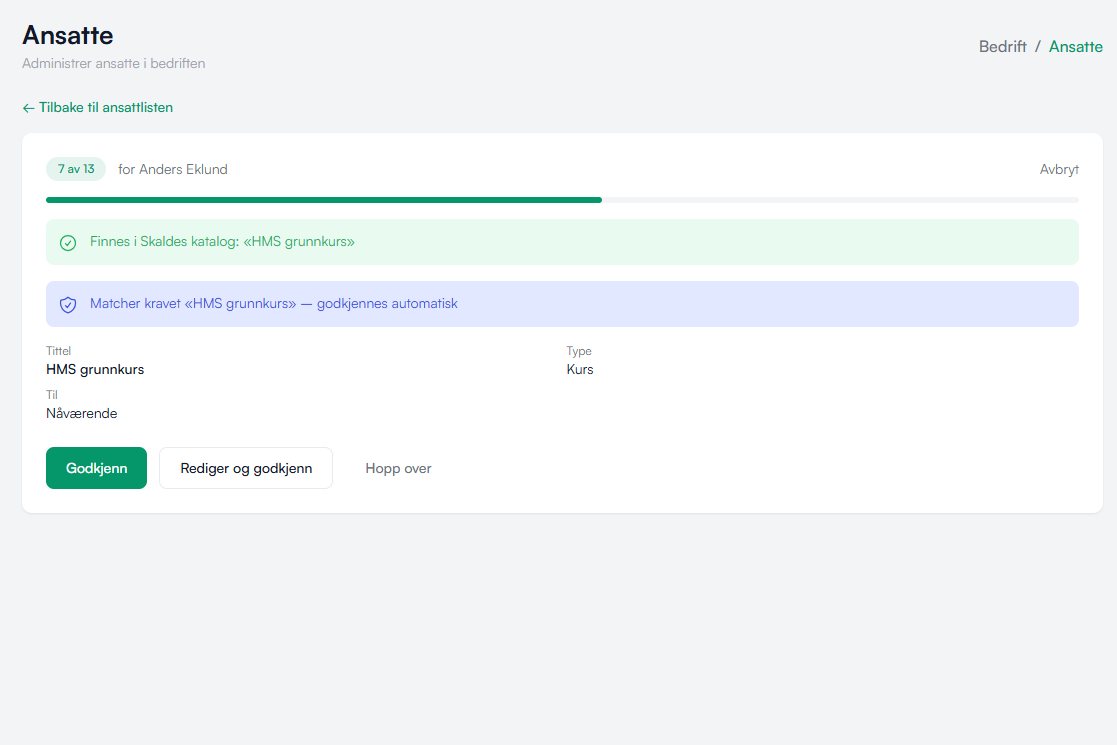
Task: Click the Finnes i Skaldes katalog banner text
Action: pos(222,241)
